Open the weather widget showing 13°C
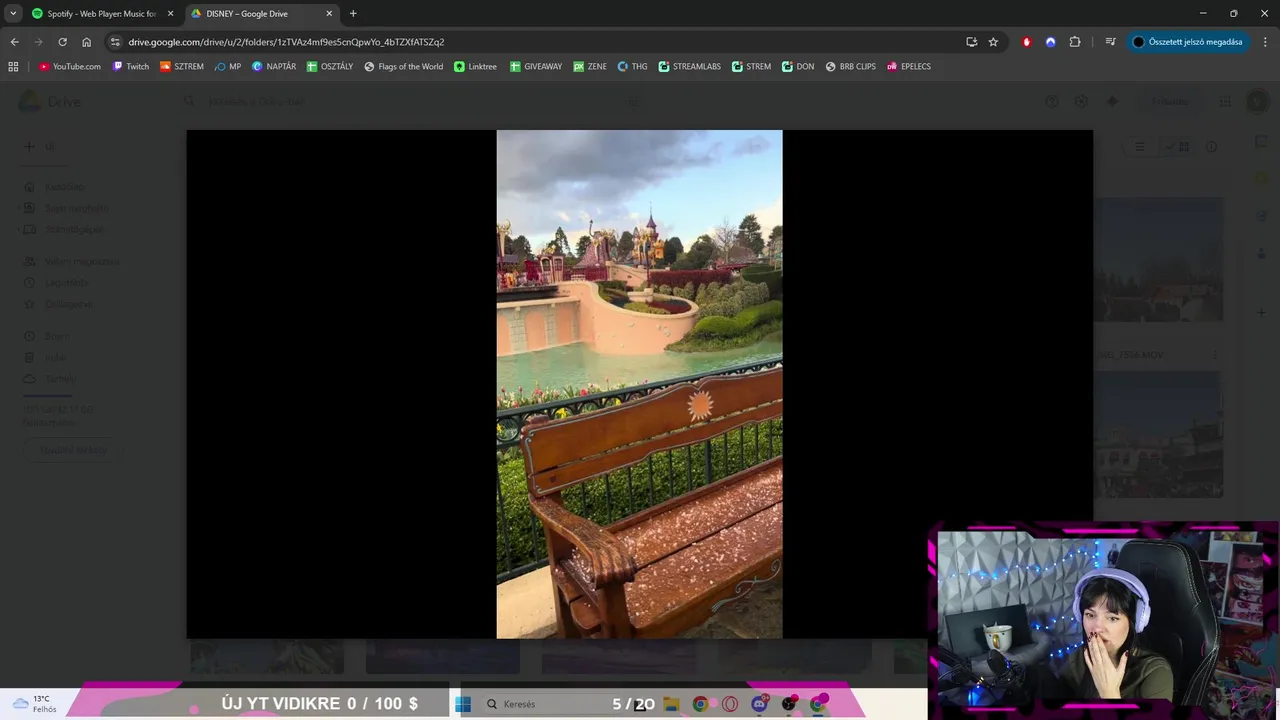Screen dimensions: 1280x720 [x=34, y=704]
